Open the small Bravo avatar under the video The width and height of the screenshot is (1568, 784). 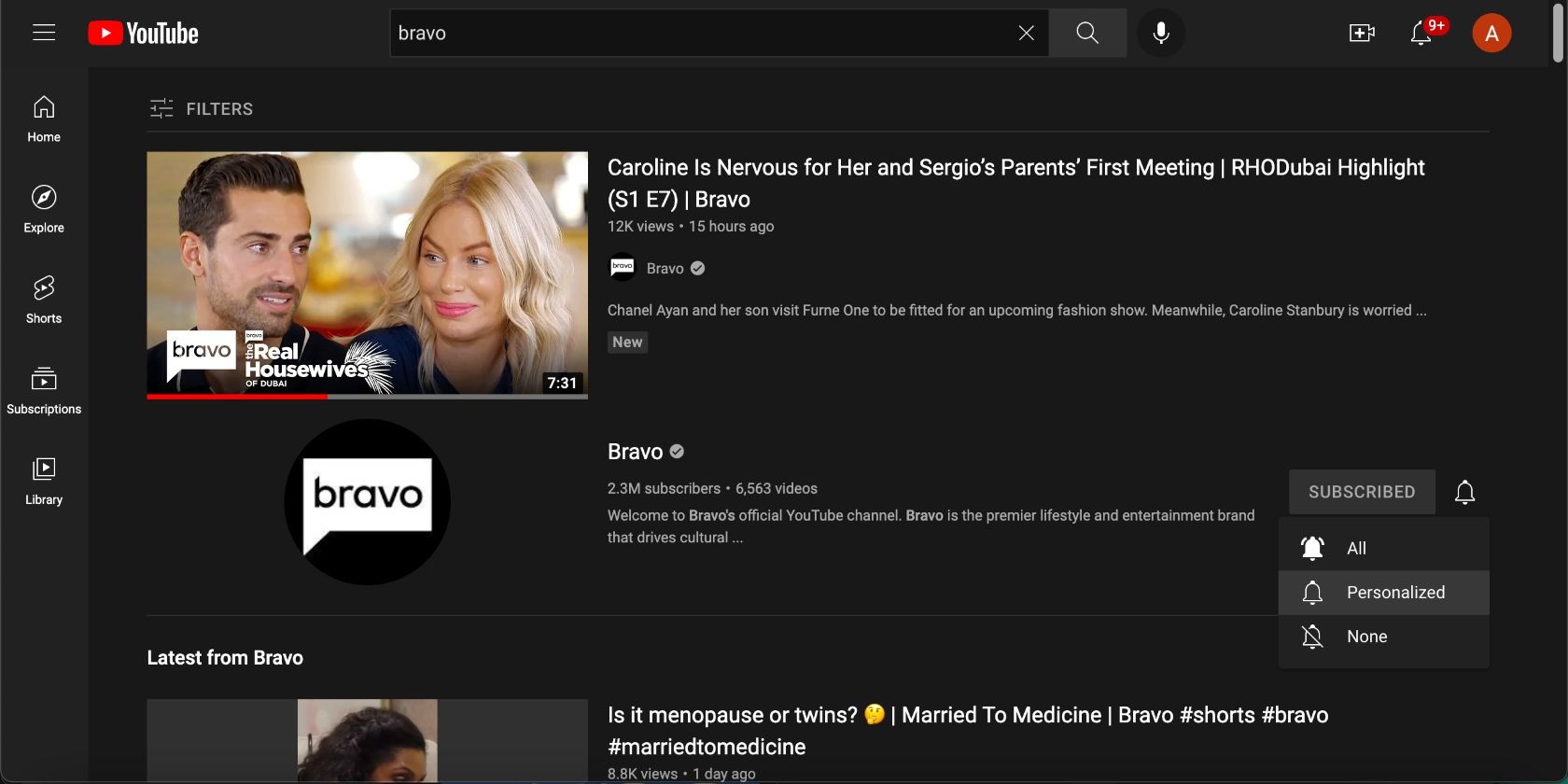click(x=622, y=268)
